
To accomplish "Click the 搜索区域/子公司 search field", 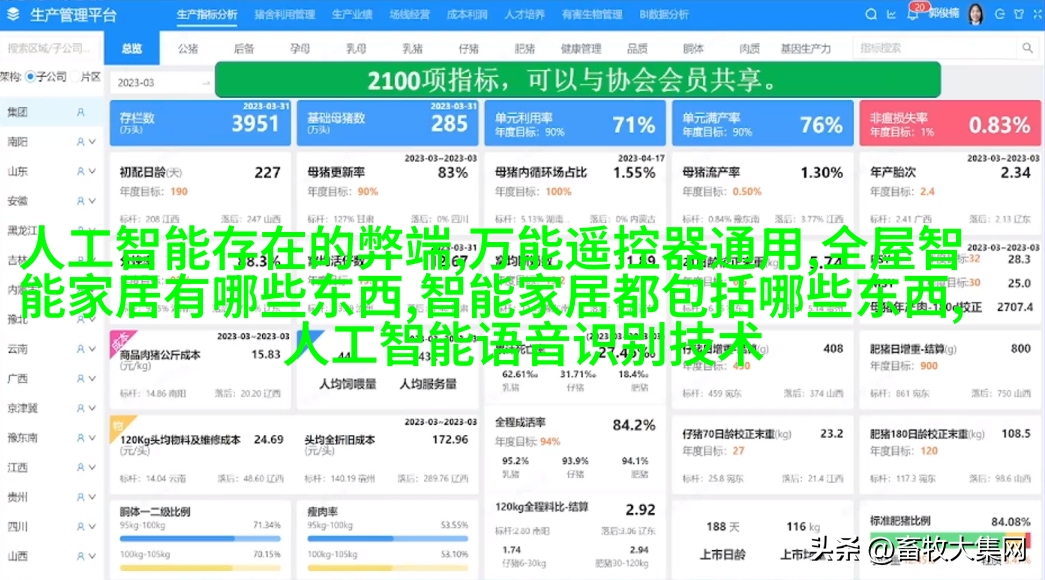I will 49,48.
